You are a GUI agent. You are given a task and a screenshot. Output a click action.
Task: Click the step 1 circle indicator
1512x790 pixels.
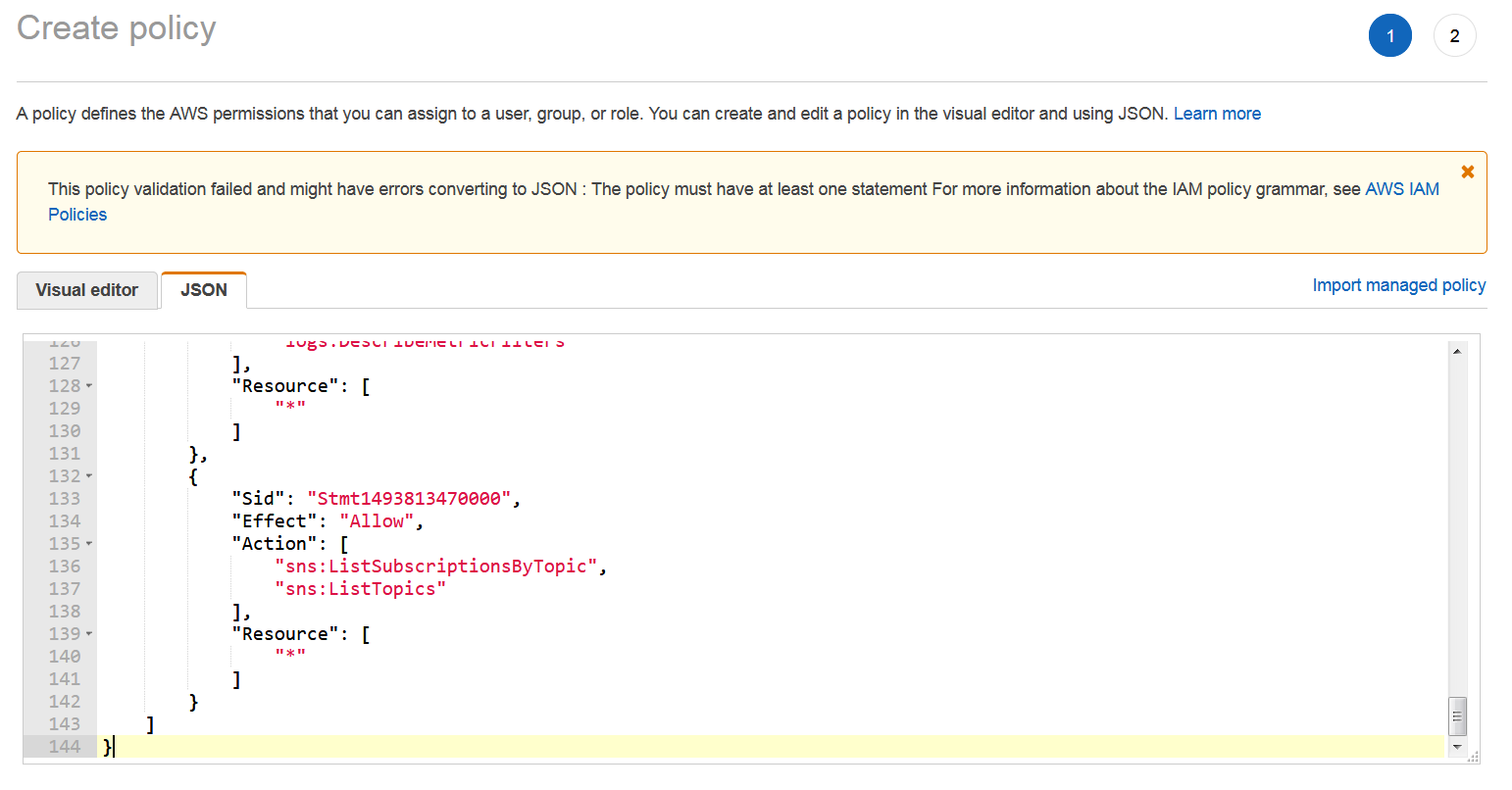coord(1390,35)
